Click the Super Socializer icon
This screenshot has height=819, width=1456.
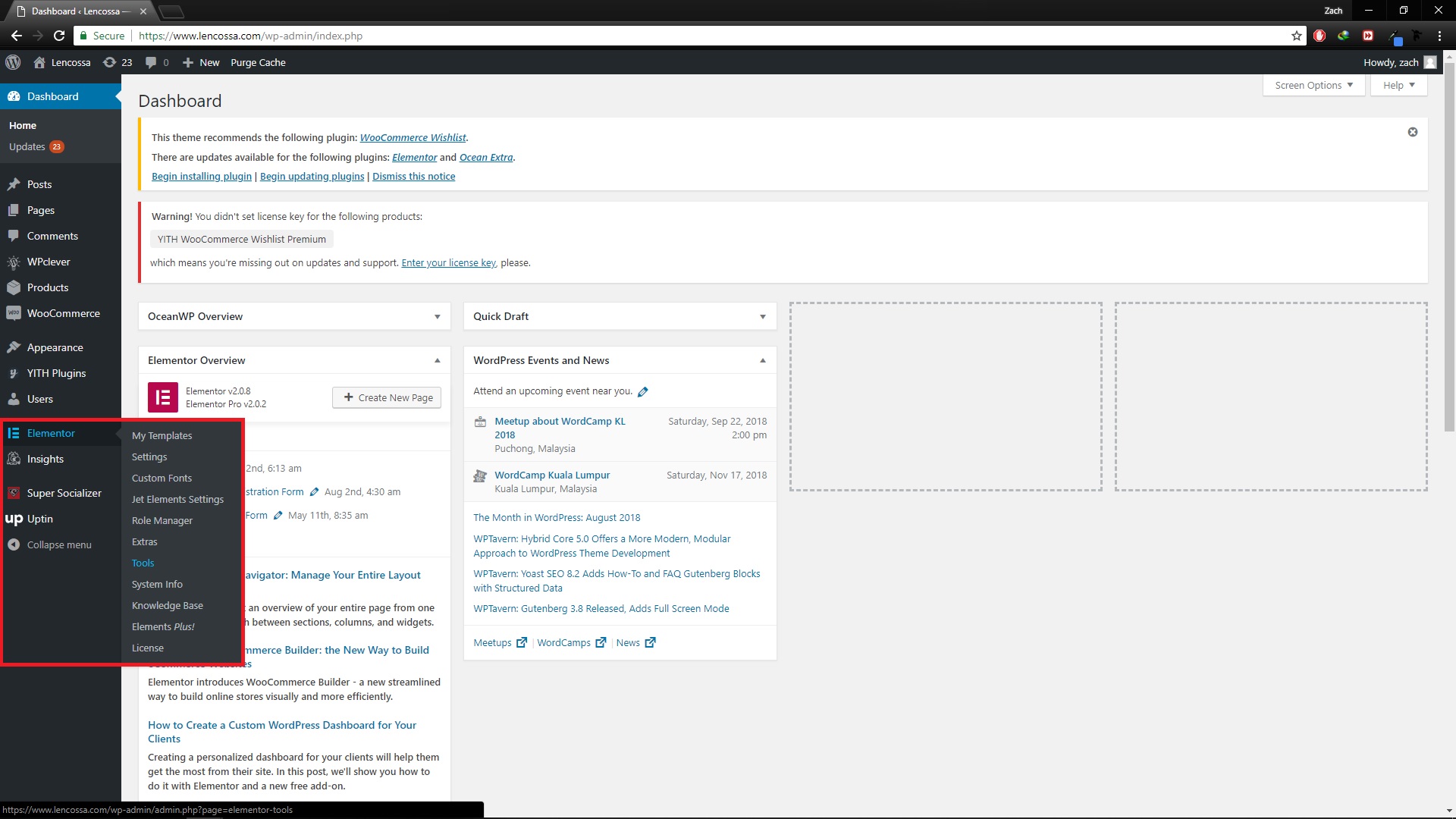[14, 493]
